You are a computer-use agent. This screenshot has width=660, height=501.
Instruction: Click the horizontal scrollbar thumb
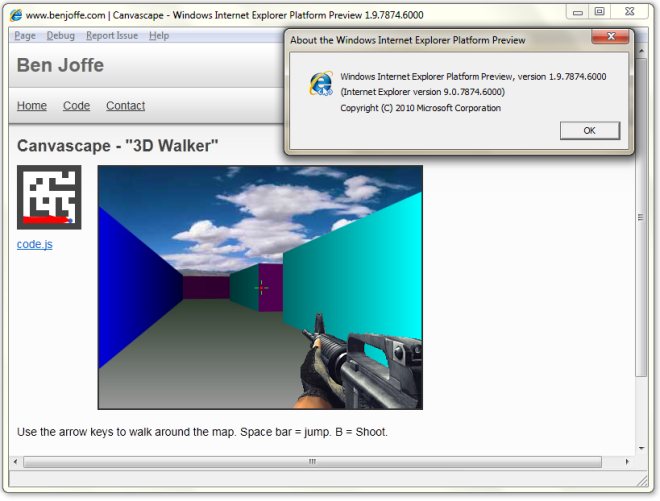312,462
